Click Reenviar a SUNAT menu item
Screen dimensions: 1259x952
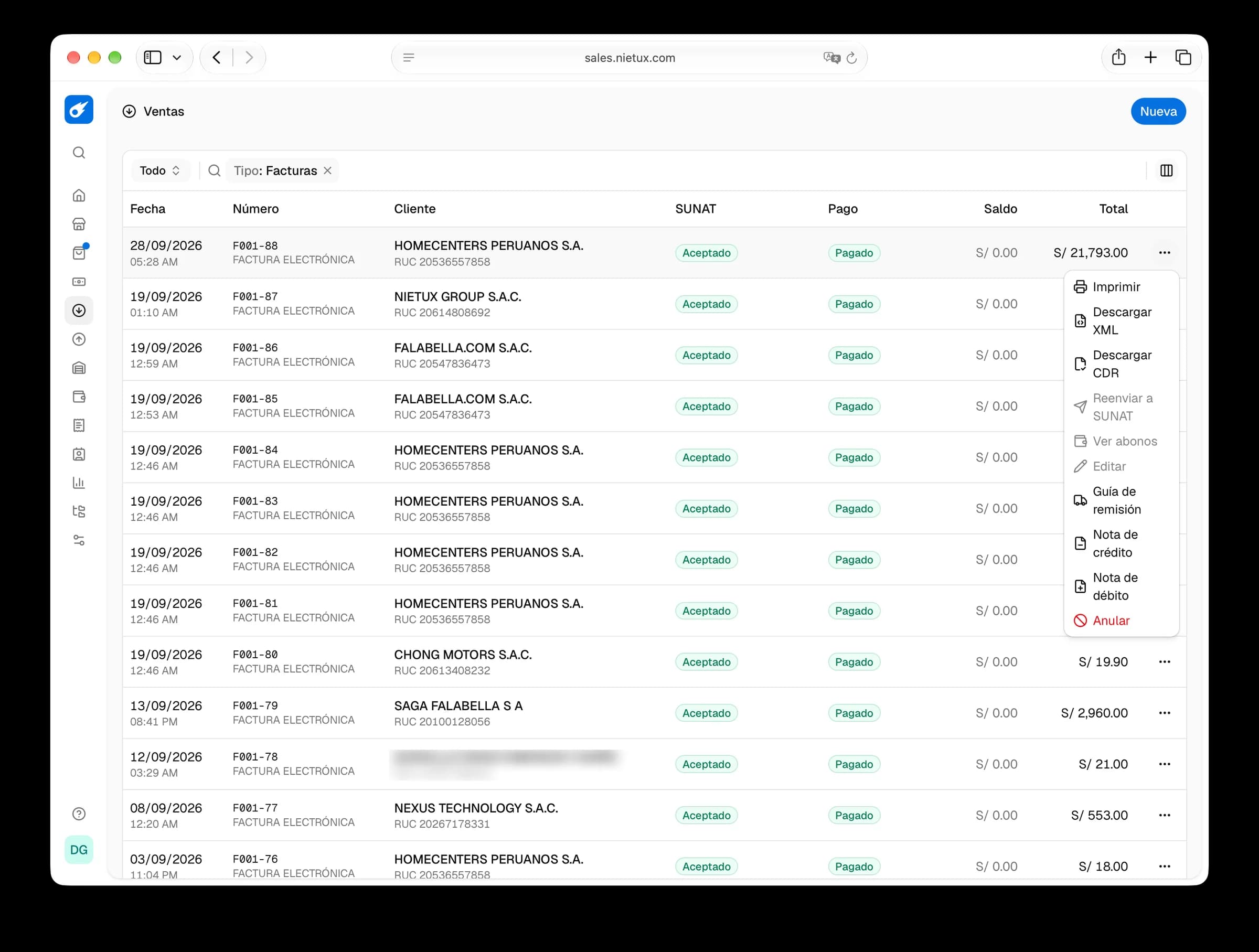[x=1121, y=407]
